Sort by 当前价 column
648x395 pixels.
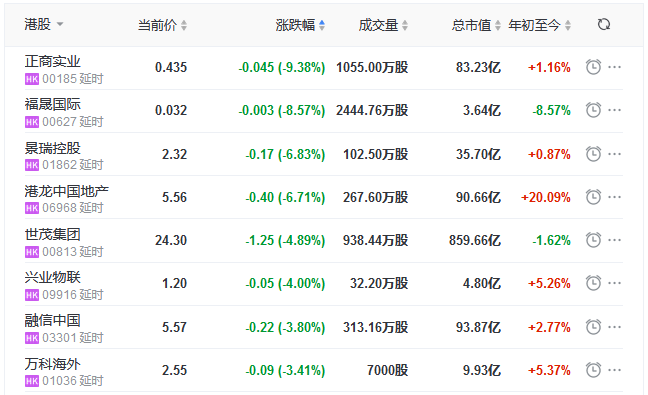click(162, 25)
